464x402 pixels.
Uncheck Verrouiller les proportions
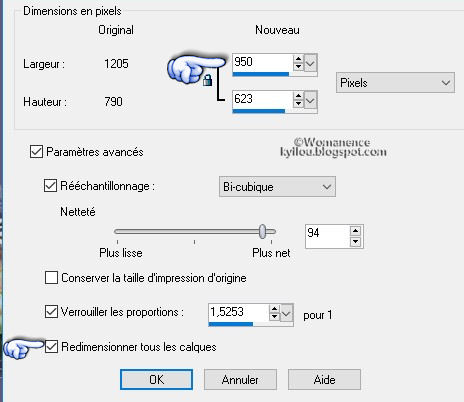click(x=51, y=312)
